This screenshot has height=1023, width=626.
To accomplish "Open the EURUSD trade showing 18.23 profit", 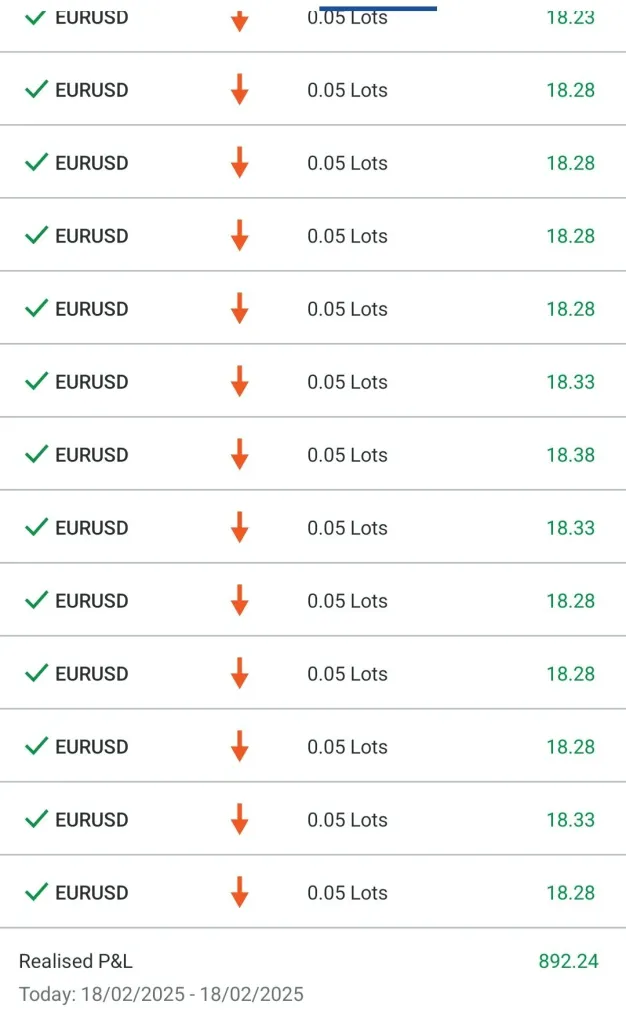I will pyautogui.click(x=92, y=17).
